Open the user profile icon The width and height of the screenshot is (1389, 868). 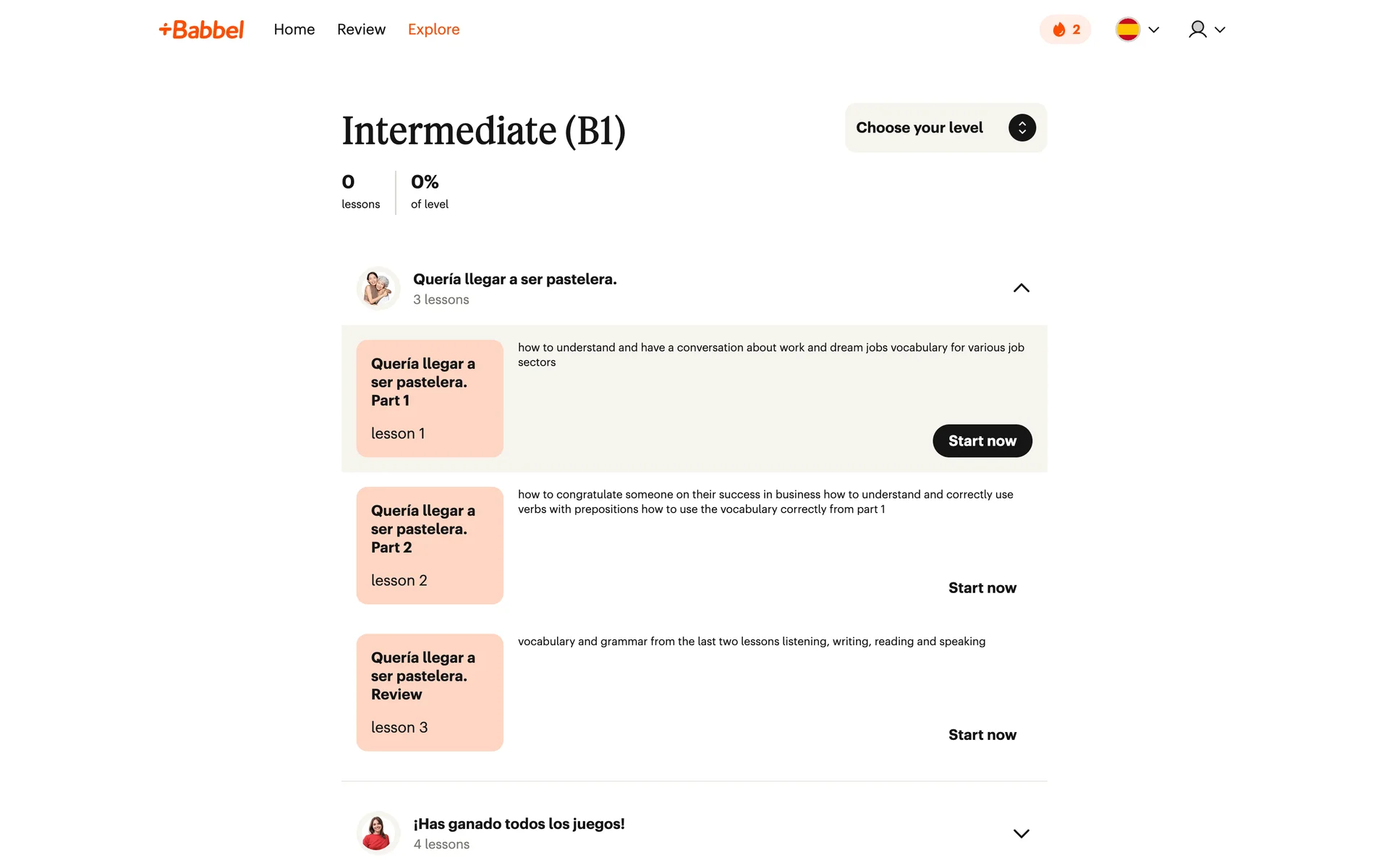coord(1197,30)
